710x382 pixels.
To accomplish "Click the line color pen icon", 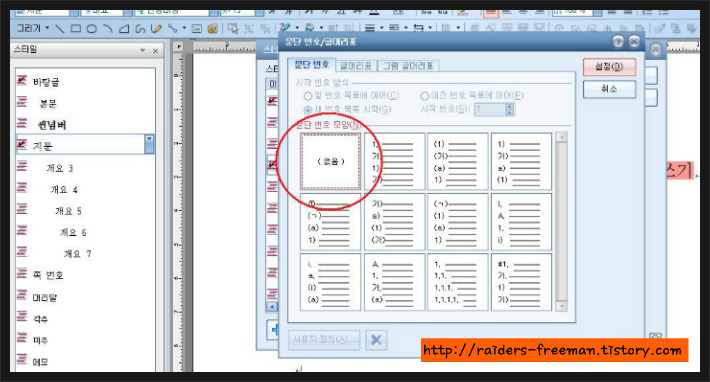I will click(x=285, y=28).
